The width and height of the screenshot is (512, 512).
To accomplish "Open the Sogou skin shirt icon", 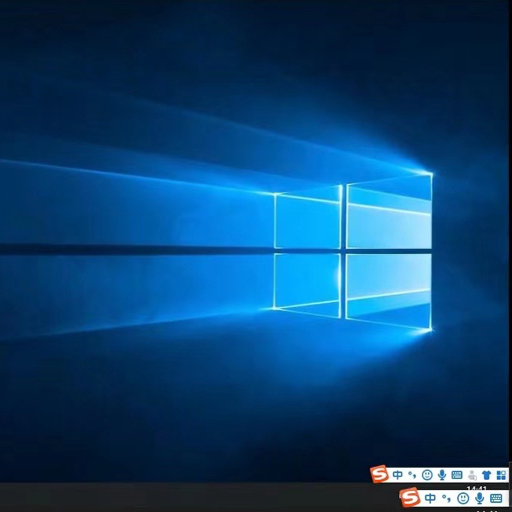I will [487, 474].
